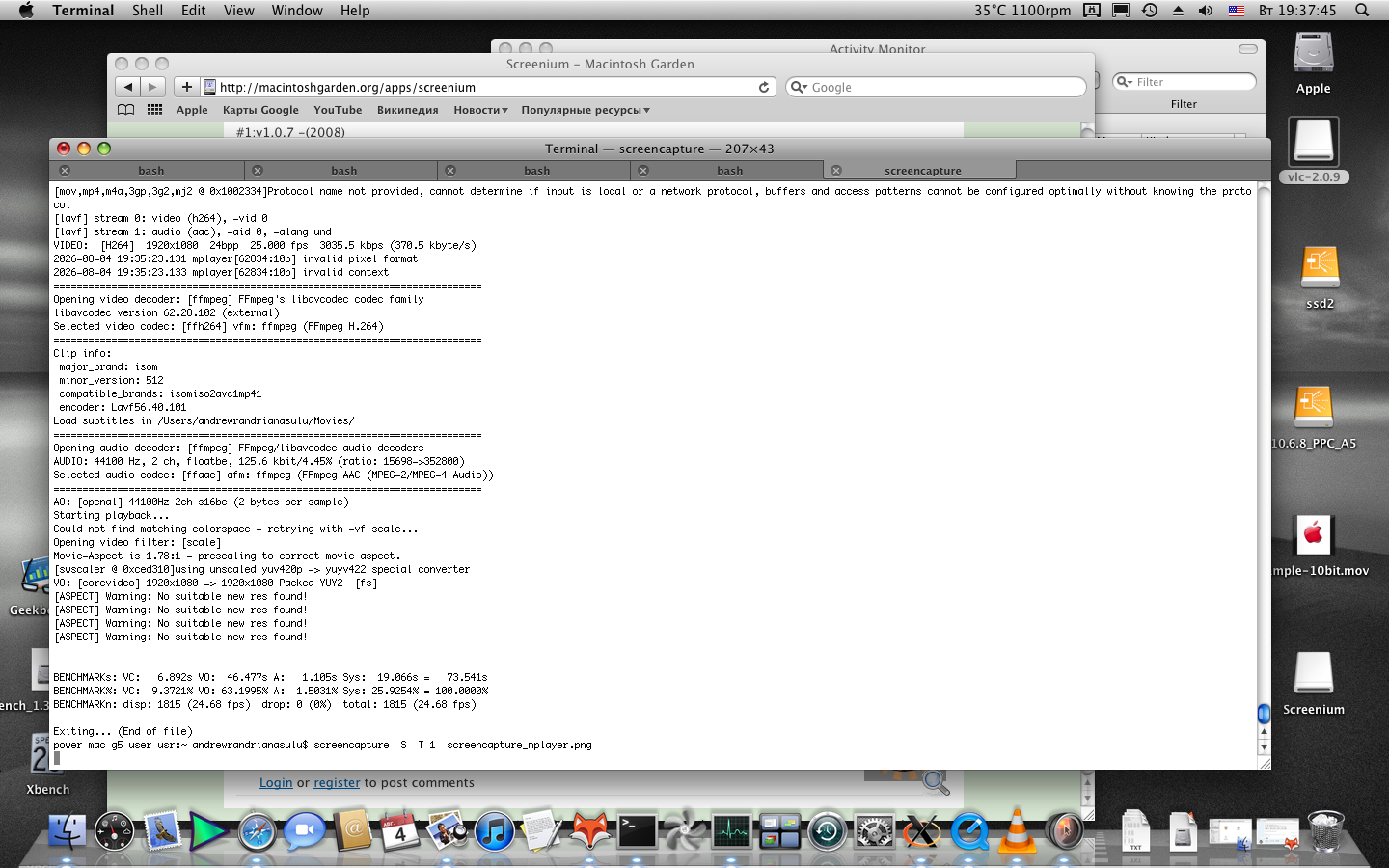
Task: Click the eject icon in the menu bar
Action: 1178,11
